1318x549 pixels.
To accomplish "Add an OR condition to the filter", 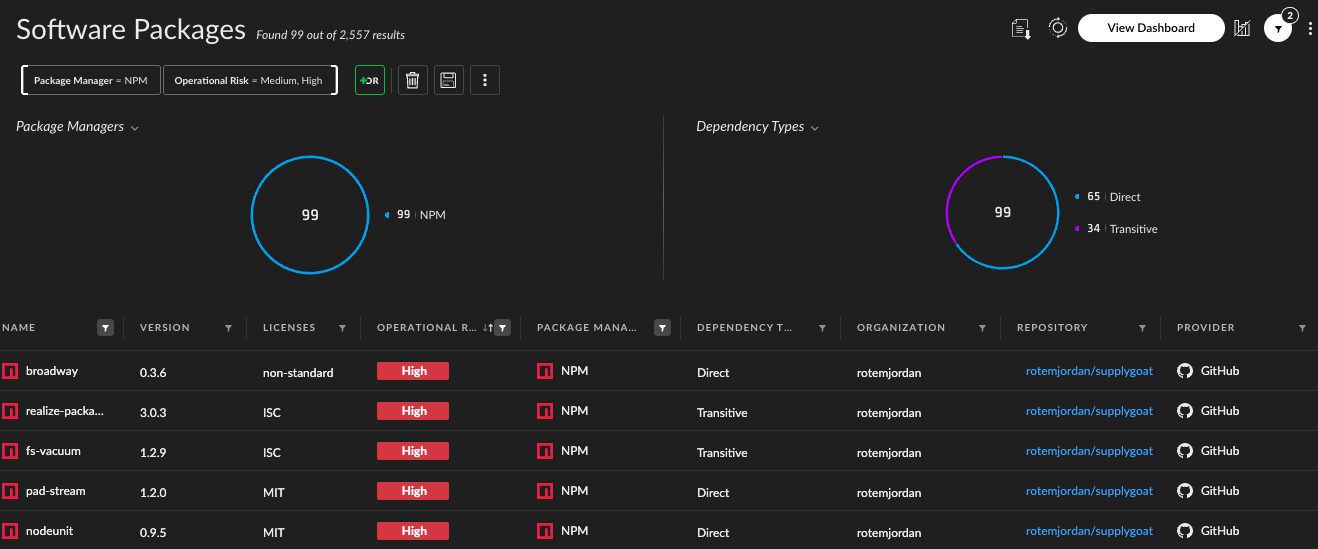I will point(370,81).
